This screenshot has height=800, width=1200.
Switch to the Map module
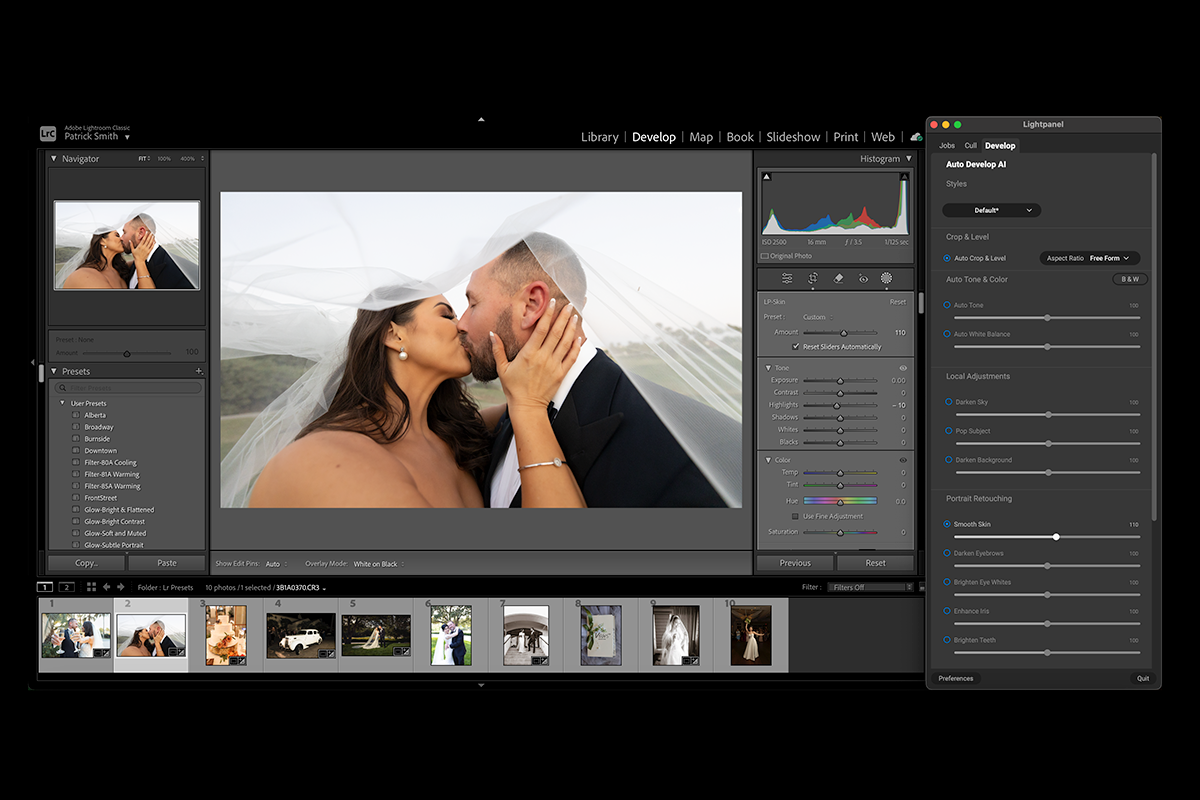701,137
